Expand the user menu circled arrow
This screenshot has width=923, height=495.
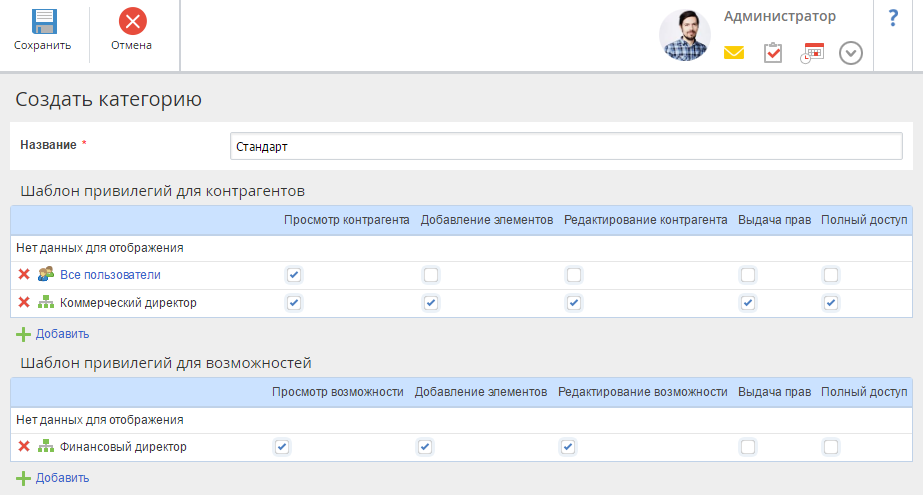pyautogui.click(x=851, y=53)
